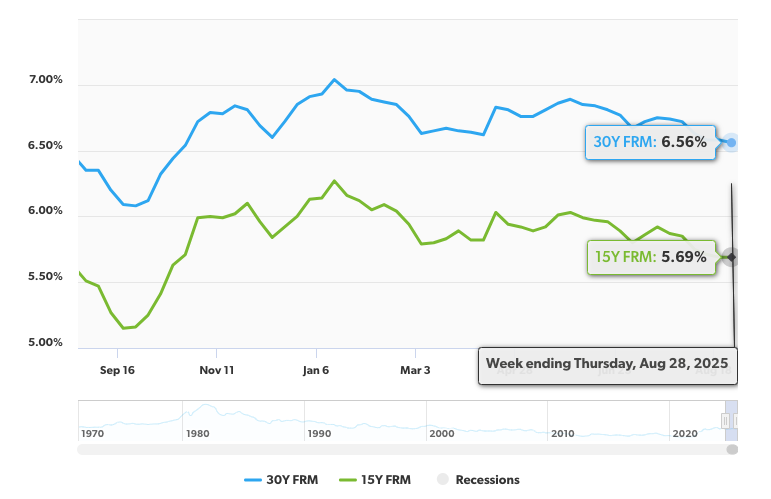The height and width of the screenshot is (499, 771).
Task: Click 1970 in the range navigator
Action: point(92,434)
